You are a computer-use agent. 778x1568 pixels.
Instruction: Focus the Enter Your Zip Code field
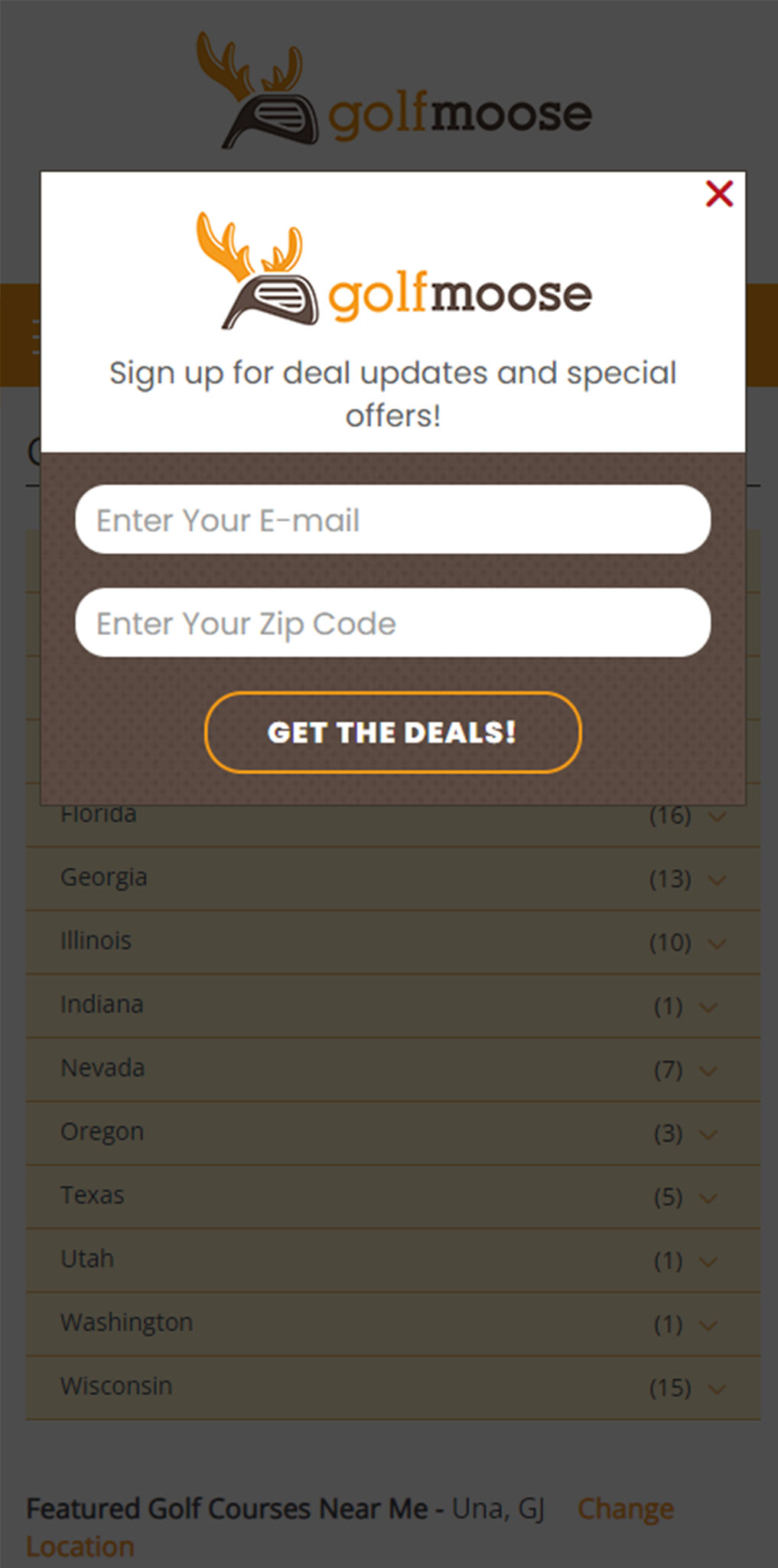(x=392, y=623)
